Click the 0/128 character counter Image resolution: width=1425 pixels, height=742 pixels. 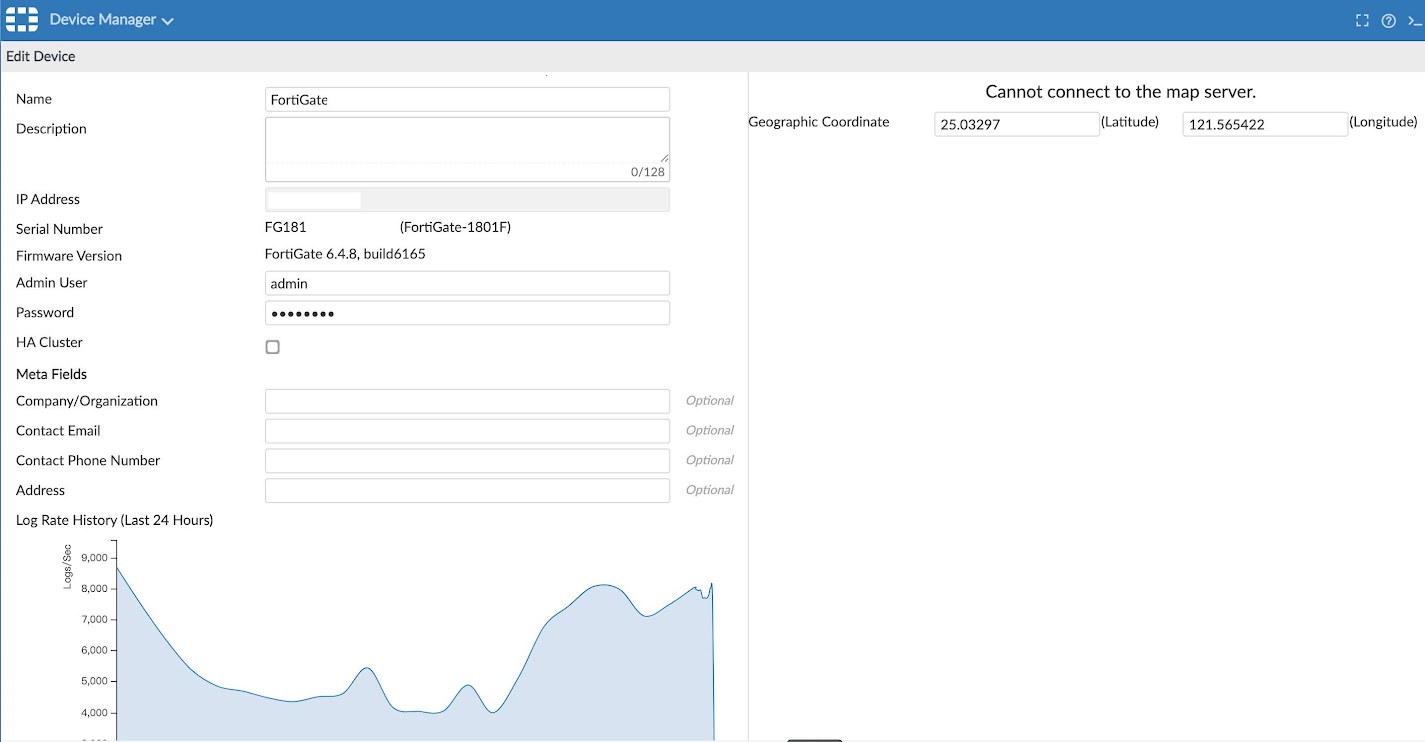pyautogui.click(x=647, y=172)
